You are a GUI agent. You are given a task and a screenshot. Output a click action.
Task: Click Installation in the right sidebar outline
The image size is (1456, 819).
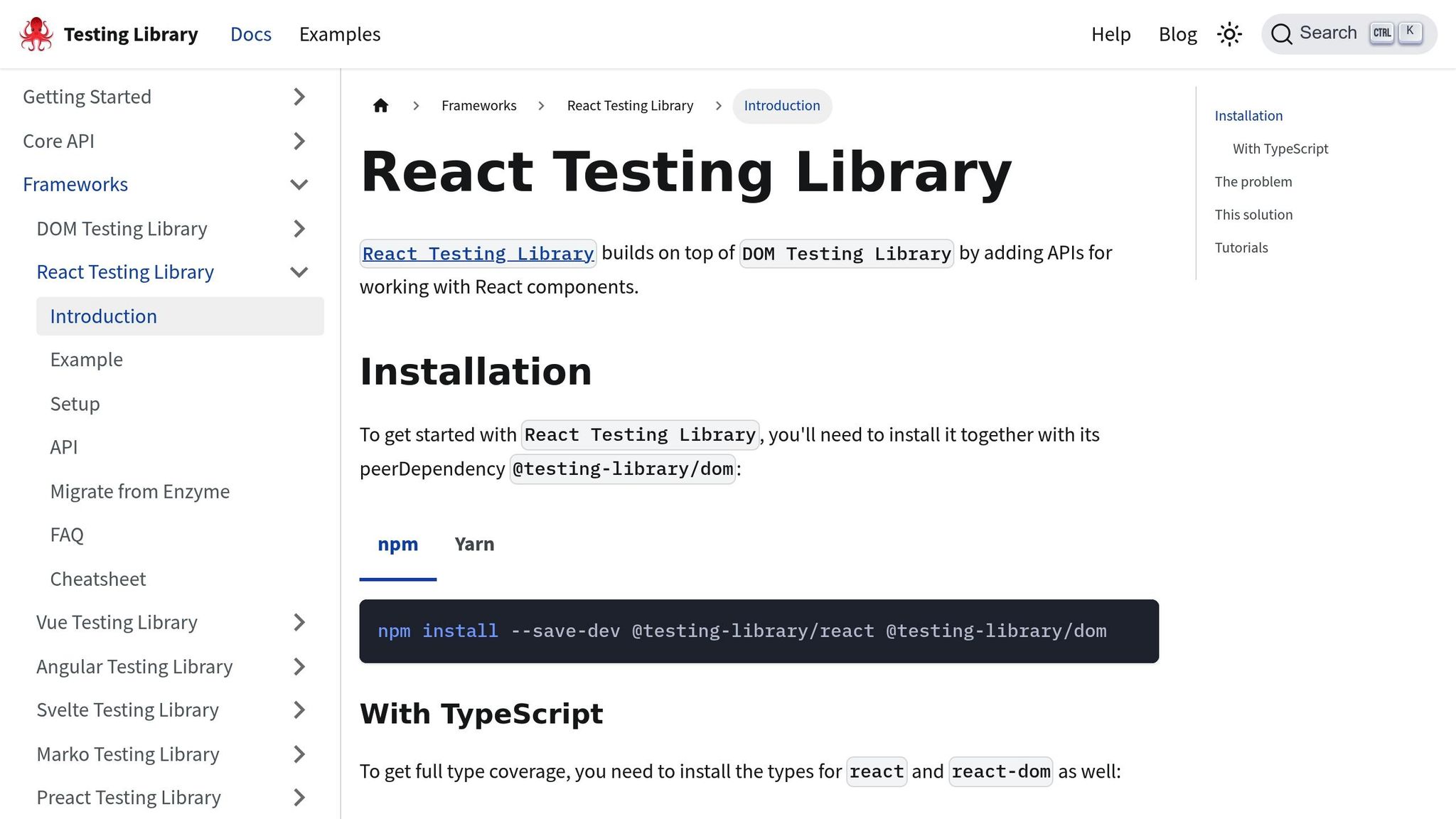click(1248, 115)
